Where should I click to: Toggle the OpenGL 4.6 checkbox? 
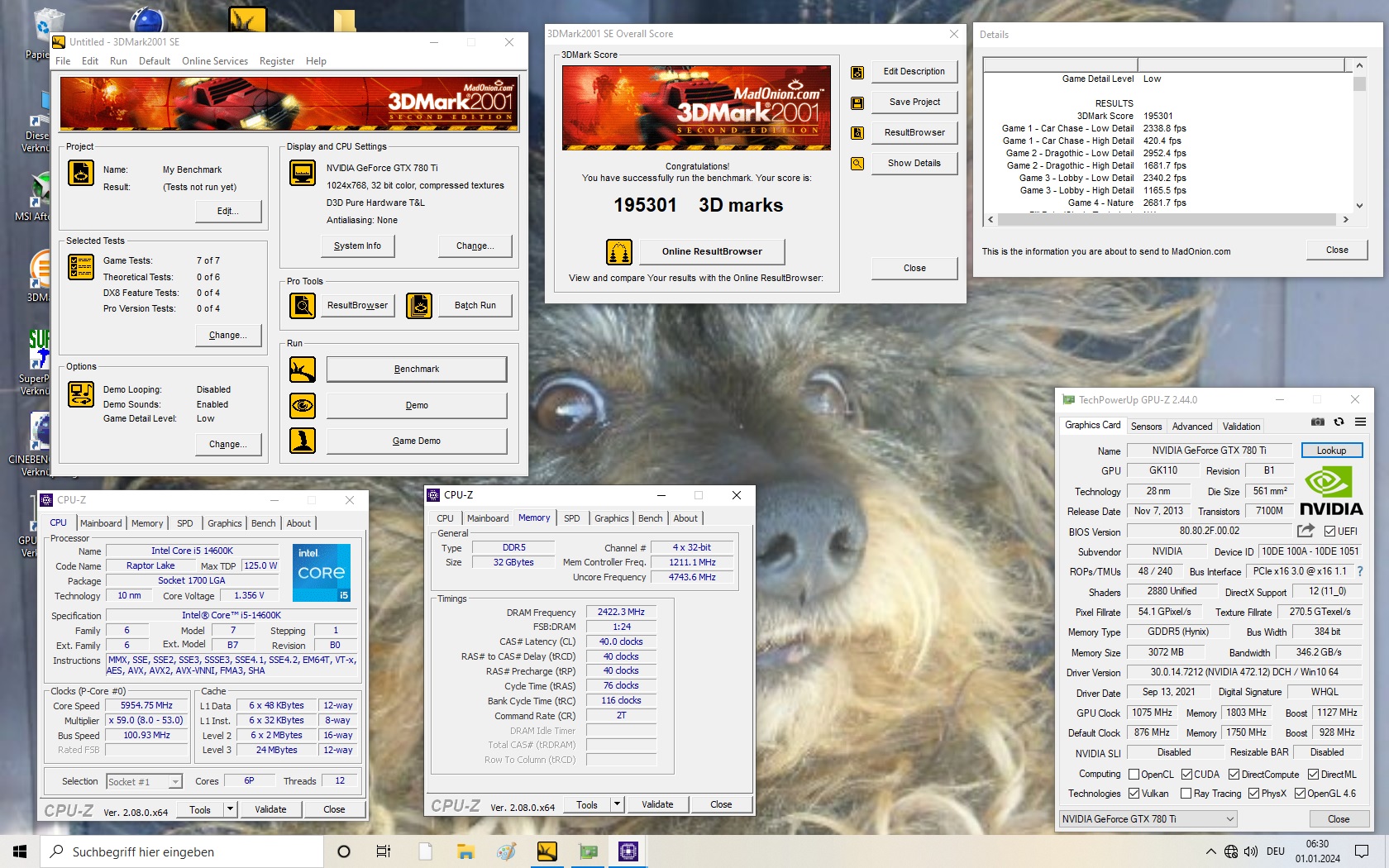pyautogui.click(x=1300, y=794)
